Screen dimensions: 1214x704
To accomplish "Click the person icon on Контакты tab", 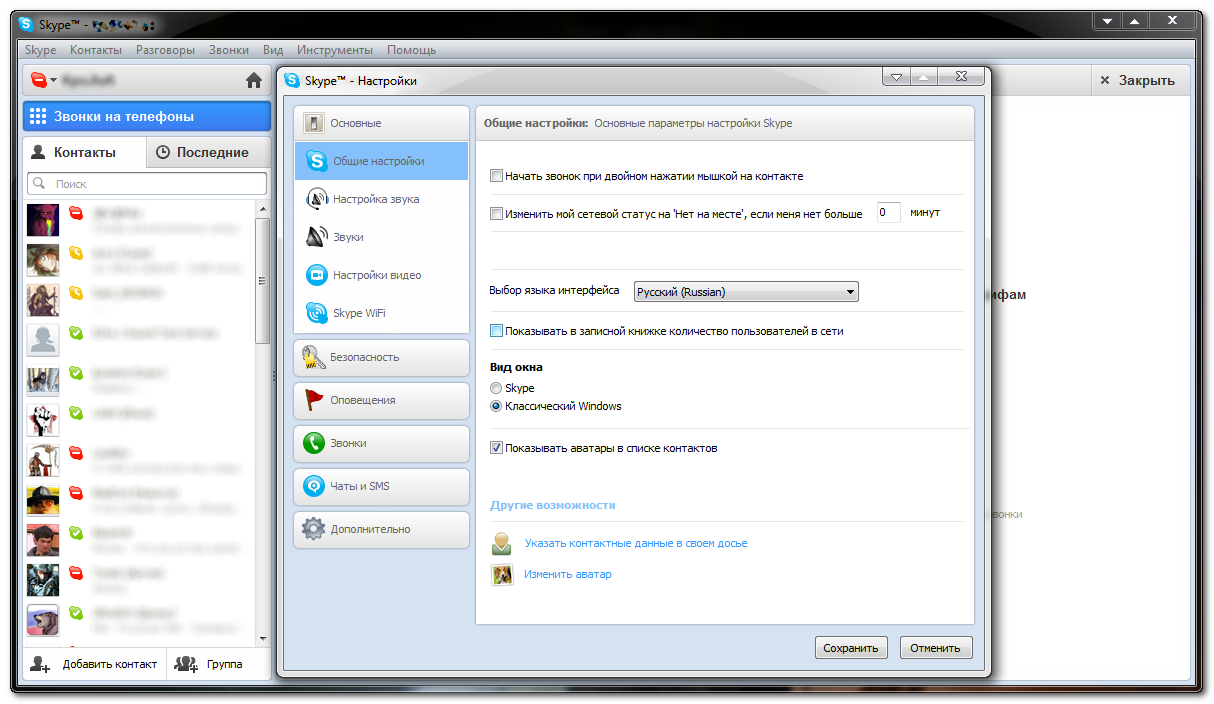I will point(38,152).
